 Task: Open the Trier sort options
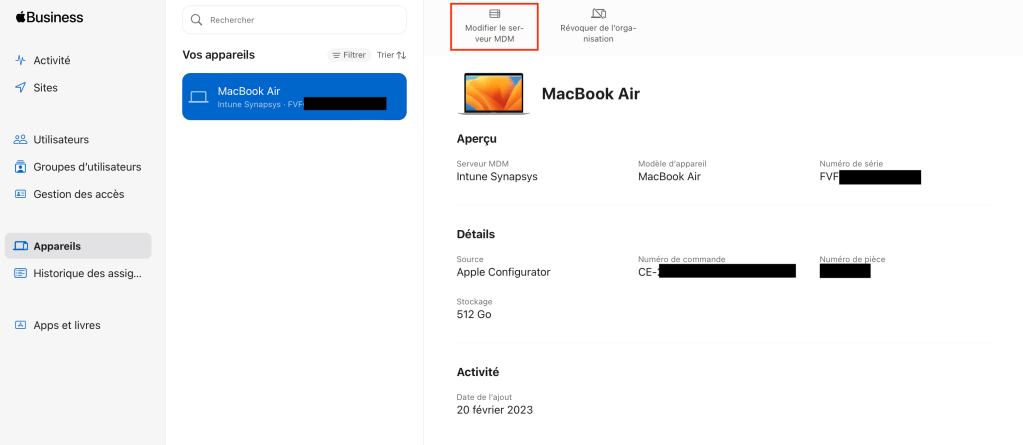click(391, 55)
